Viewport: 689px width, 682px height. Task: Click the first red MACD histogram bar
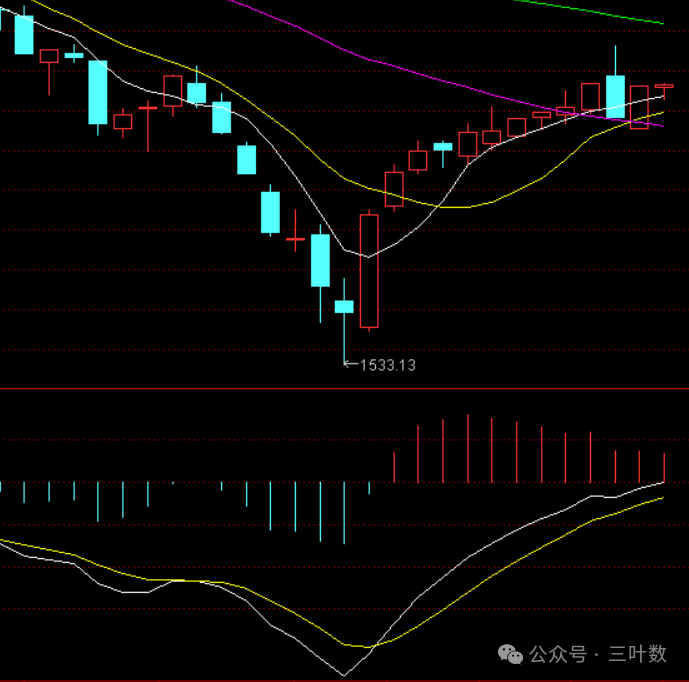[394, 467]
